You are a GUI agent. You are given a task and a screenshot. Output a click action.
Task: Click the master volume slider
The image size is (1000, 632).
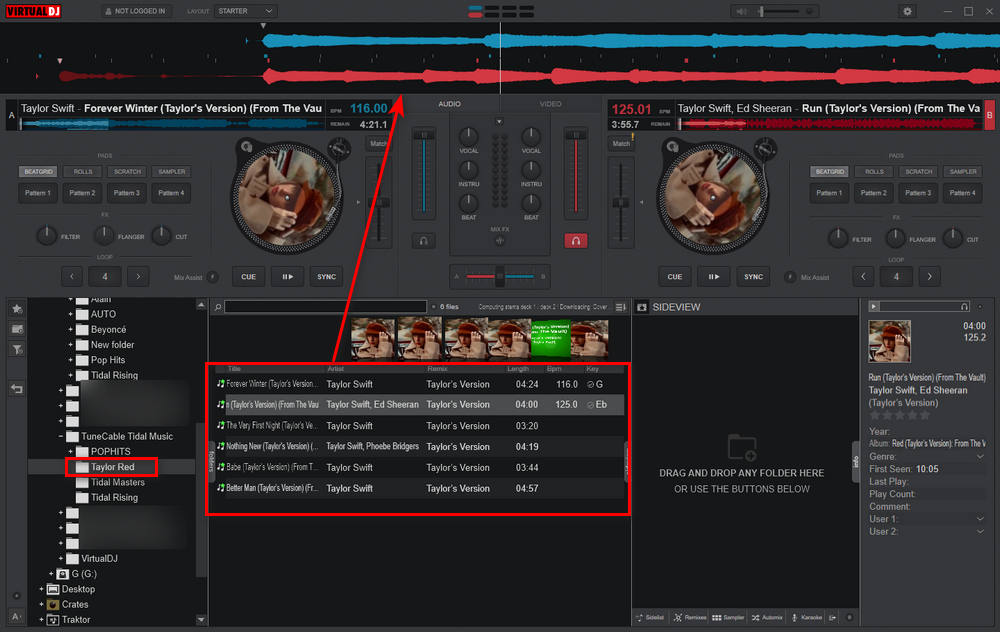coord(779,11)
